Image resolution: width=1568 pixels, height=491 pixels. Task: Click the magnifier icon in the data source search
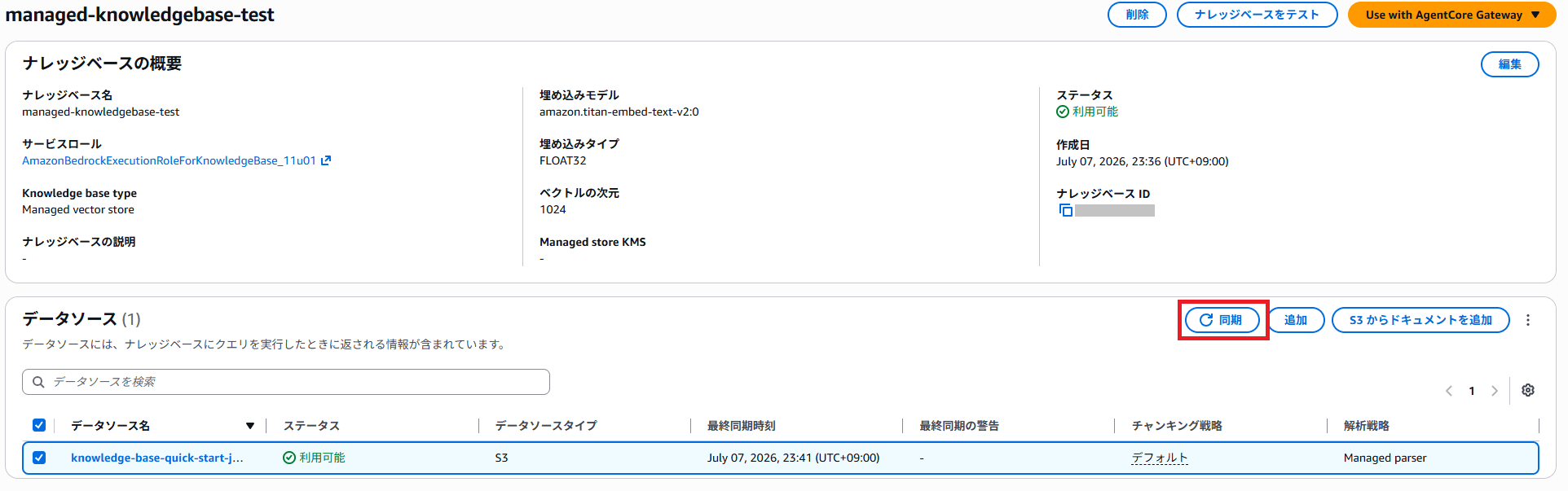(x=38, y=382)
